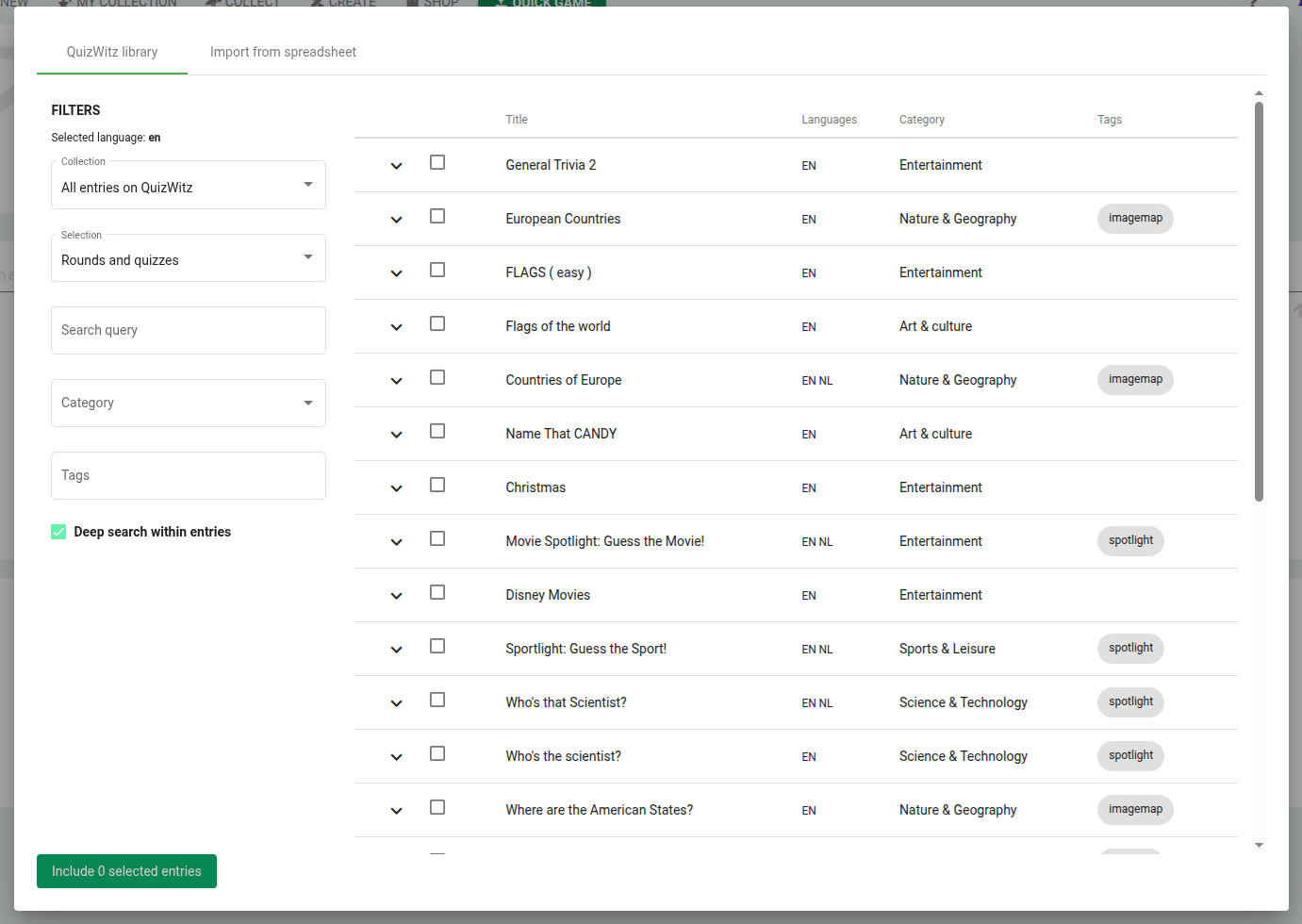Screen dimensions: 1302x924
Task: Click into the Search query field
Action: [188, 330]
